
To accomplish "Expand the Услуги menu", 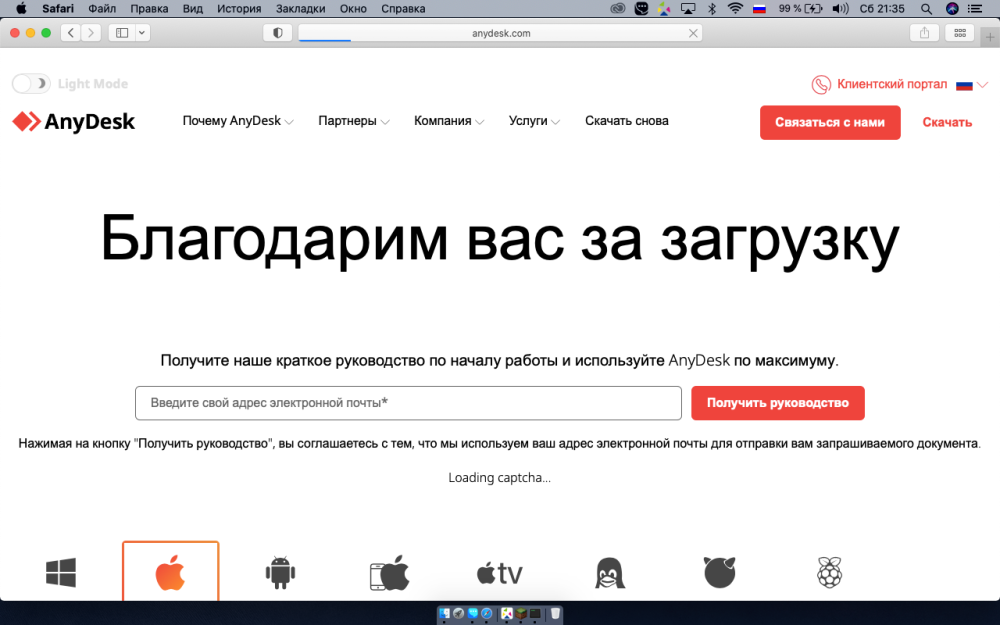I will coord(534,121).
